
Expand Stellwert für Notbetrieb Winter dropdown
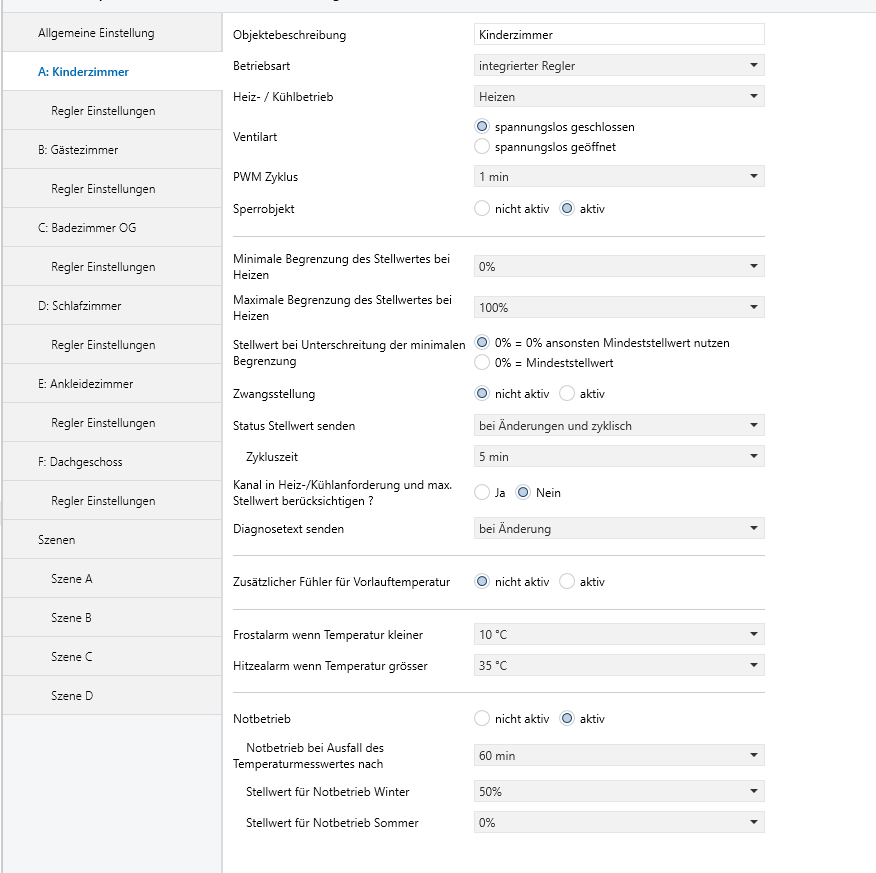tap(619, 791)
